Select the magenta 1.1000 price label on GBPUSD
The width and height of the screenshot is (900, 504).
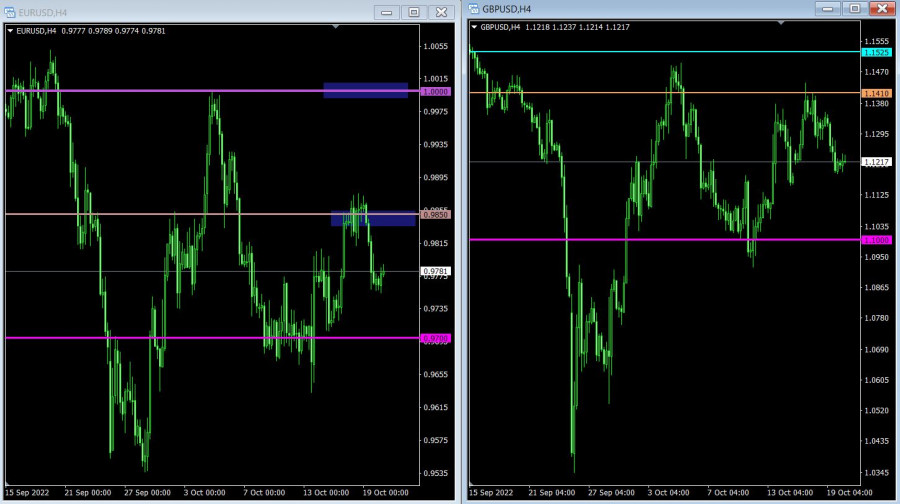click(x=876, y=240)
